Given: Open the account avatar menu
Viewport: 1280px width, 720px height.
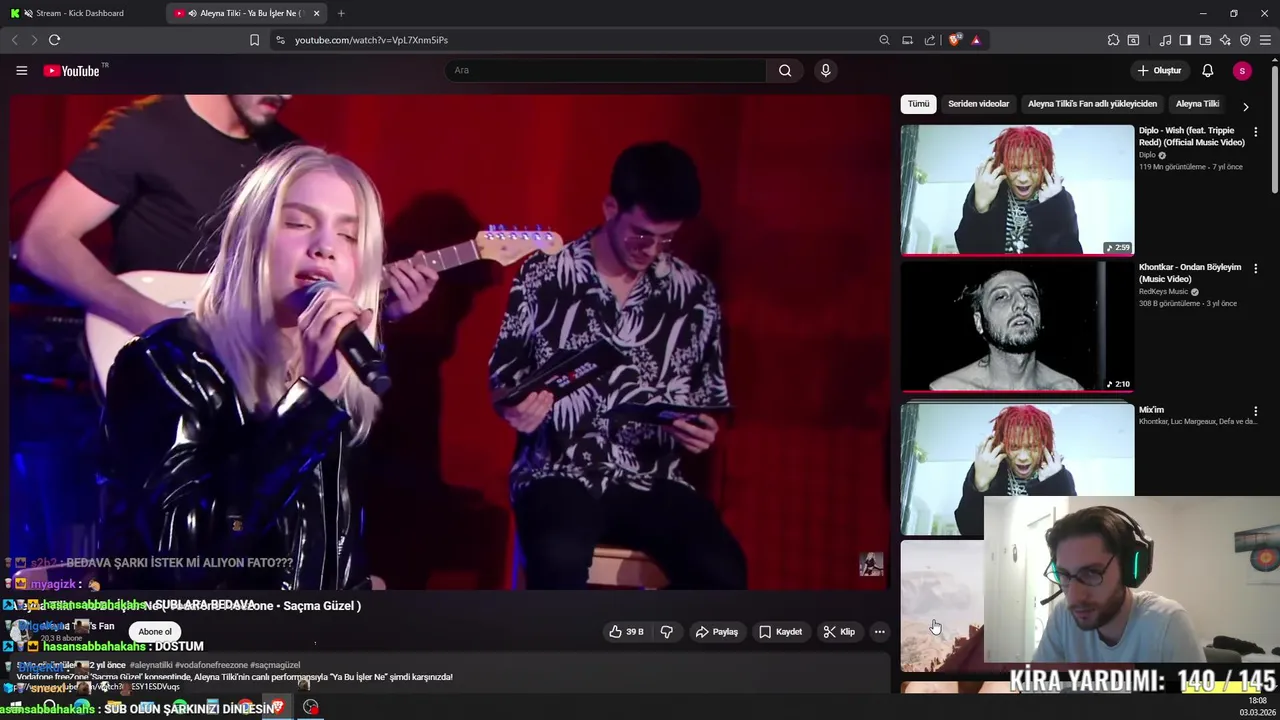Looking at the screenshot, I should click(1242, 70).
